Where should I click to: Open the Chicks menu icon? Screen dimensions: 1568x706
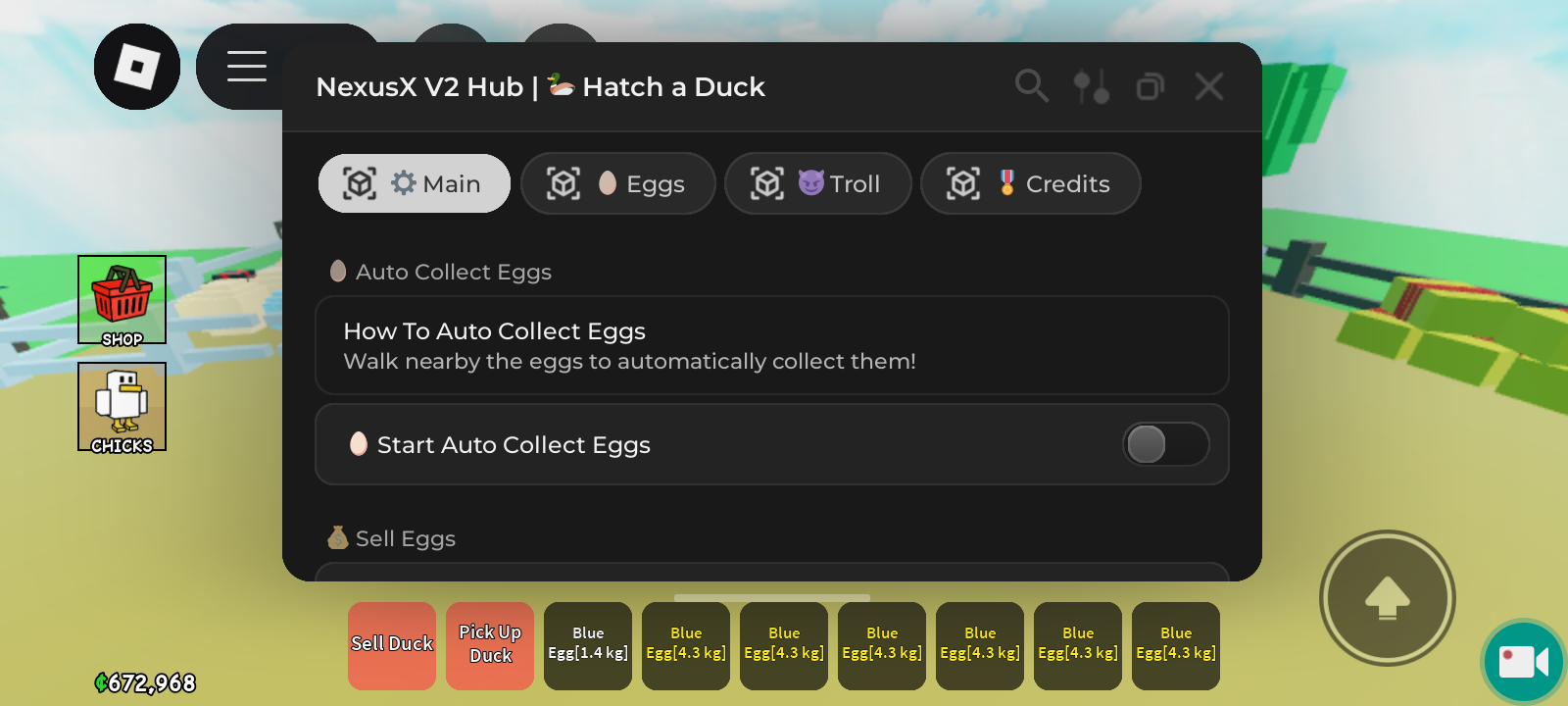[122, 407]
